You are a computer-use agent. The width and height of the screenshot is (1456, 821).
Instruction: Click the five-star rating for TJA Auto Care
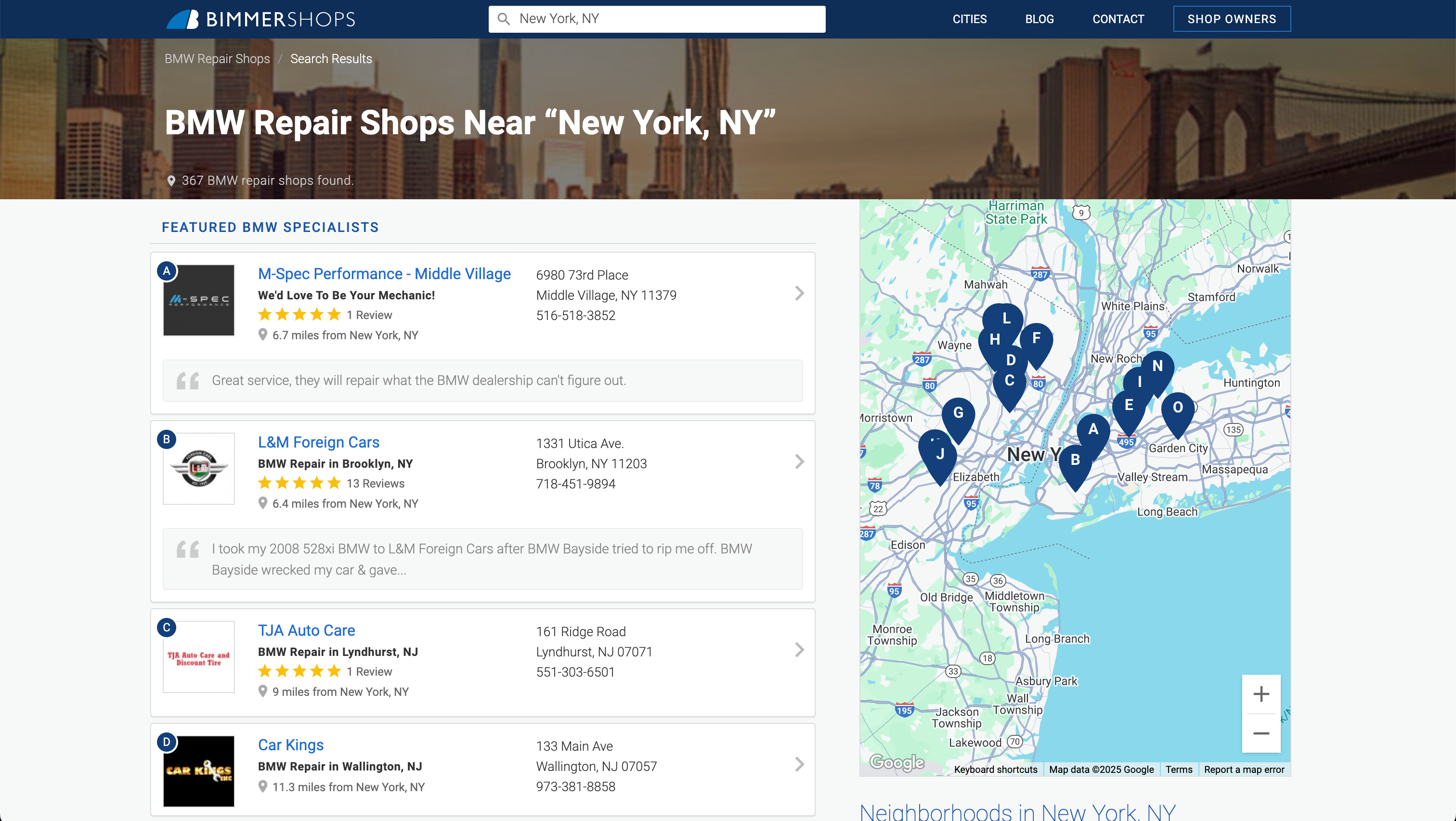pos(299,671)
